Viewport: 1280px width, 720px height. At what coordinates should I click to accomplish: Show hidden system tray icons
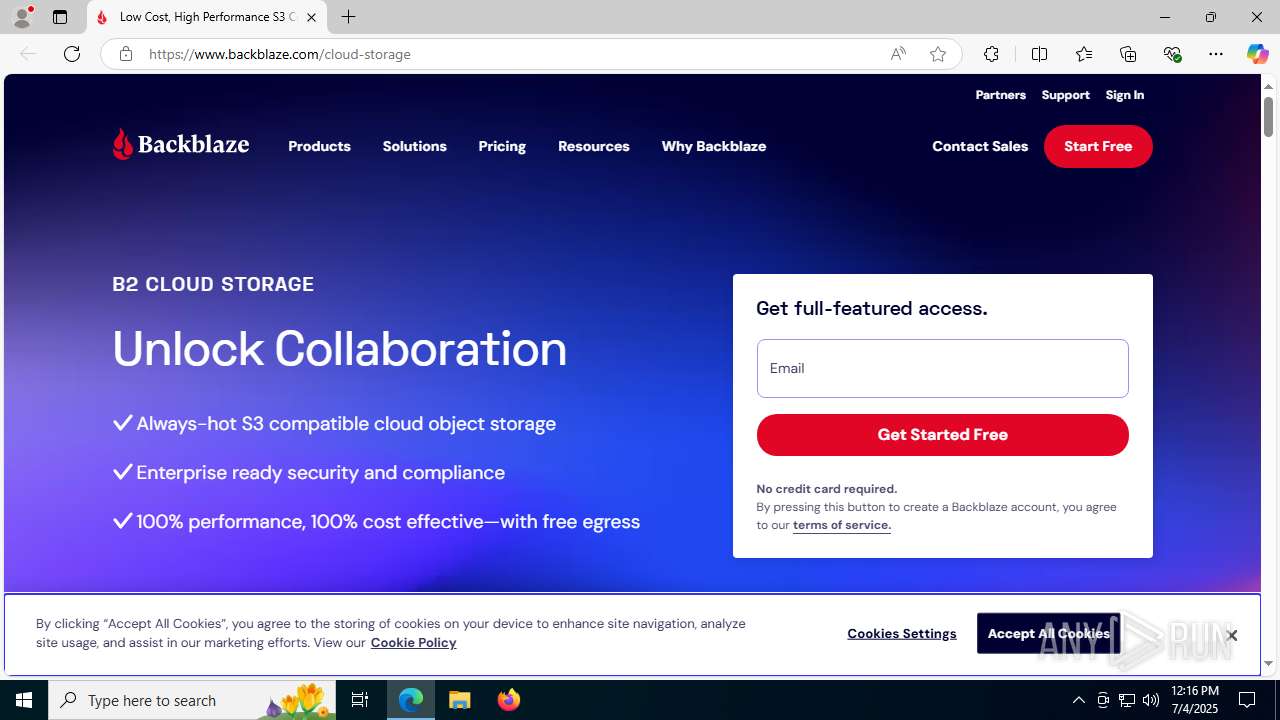pyautogui.click(x=1078, y=700)
